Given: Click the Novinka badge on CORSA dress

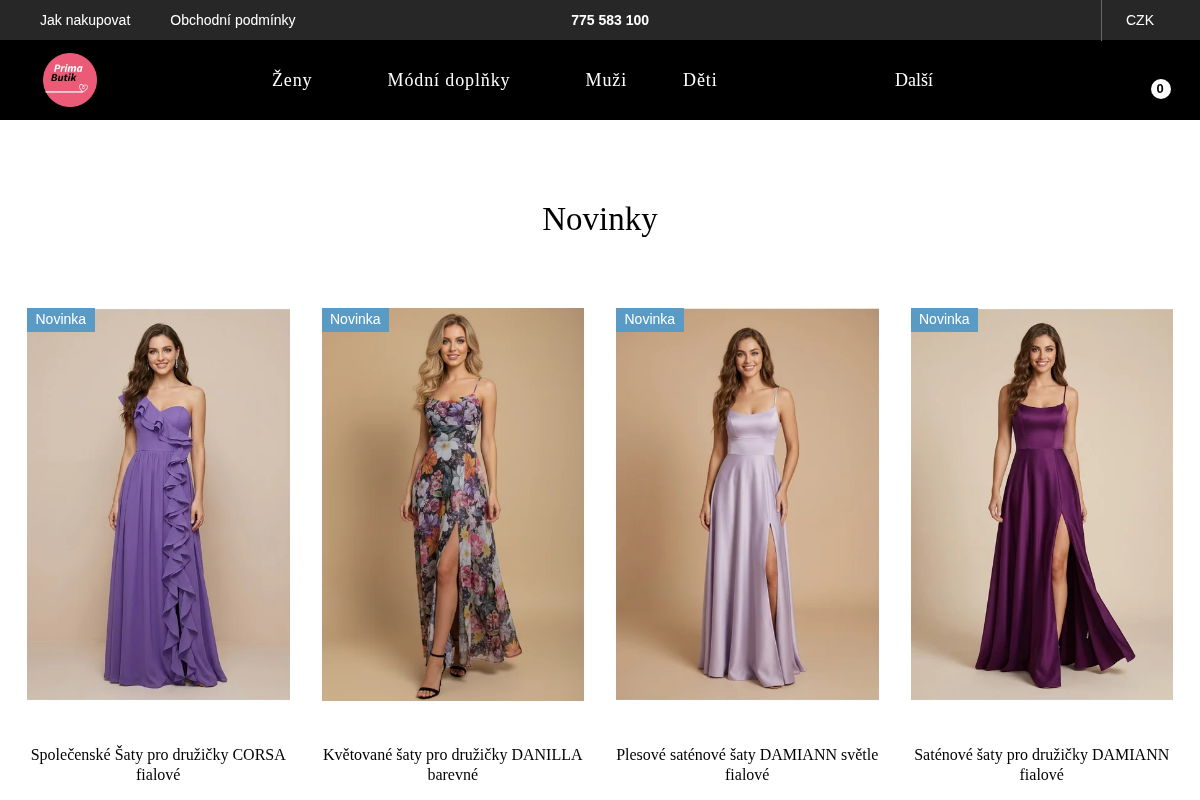Looking at the screenshot, I should pyautogui.click(x=61, y=320).
